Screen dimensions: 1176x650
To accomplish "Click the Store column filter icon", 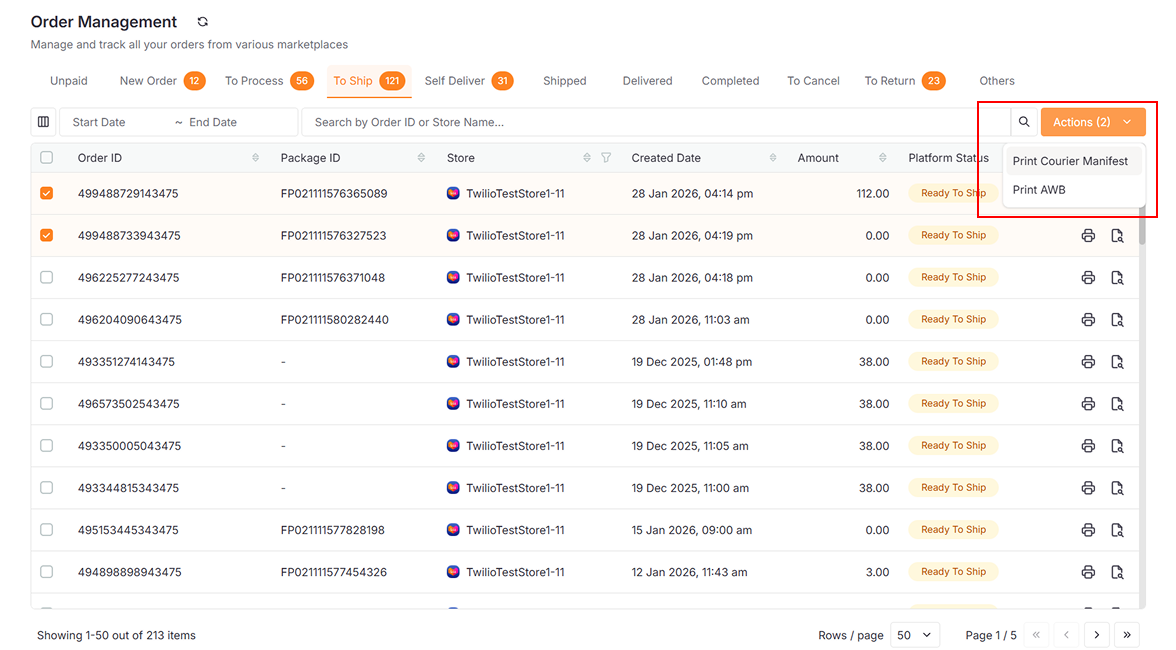I will [x=606, y=158].
